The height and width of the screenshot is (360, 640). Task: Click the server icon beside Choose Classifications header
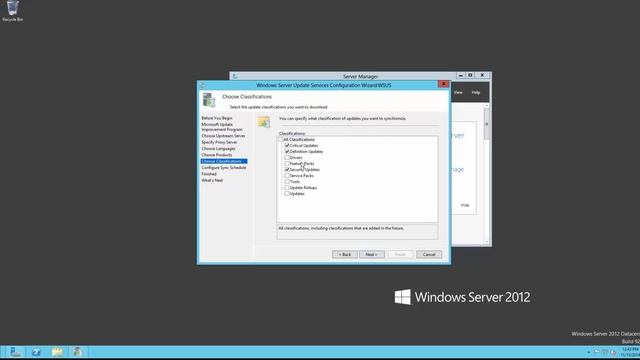[209, 100]
